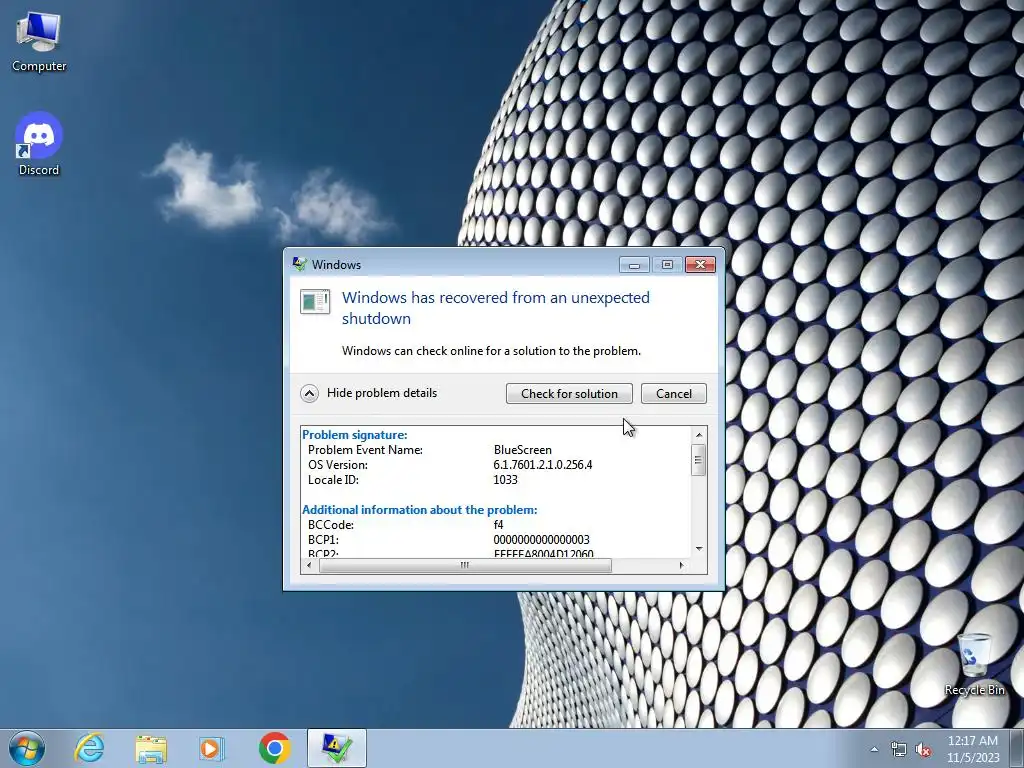1024x768 pixels.
Task: Select the 'Problem Event Name:' label
Action: tap(365, 450)
